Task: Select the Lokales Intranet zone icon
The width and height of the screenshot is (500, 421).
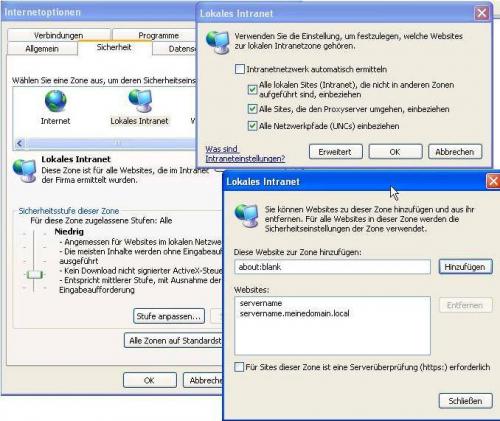Action: [140, 100]
